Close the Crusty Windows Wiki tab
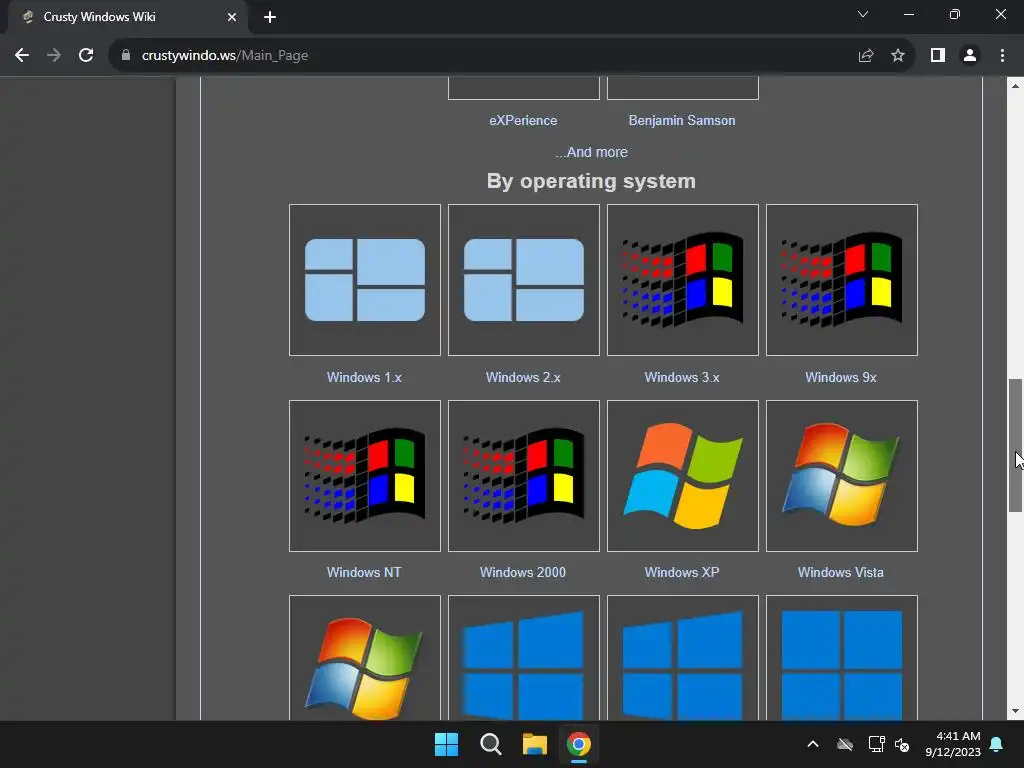1024x768 pixels. coord(232,17)
